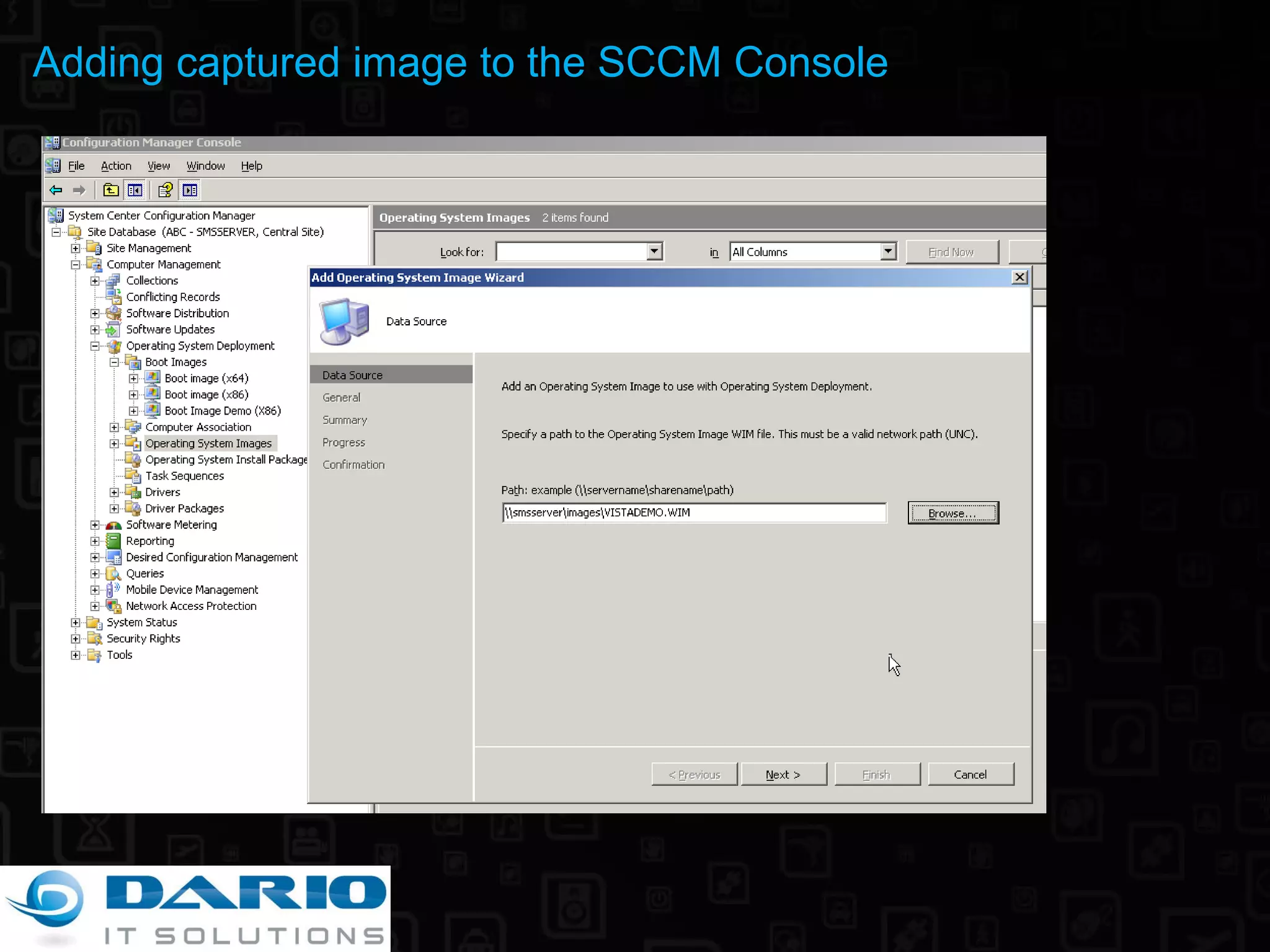Expand the Drivers node

pyautogui.click(x=114, y=492)
